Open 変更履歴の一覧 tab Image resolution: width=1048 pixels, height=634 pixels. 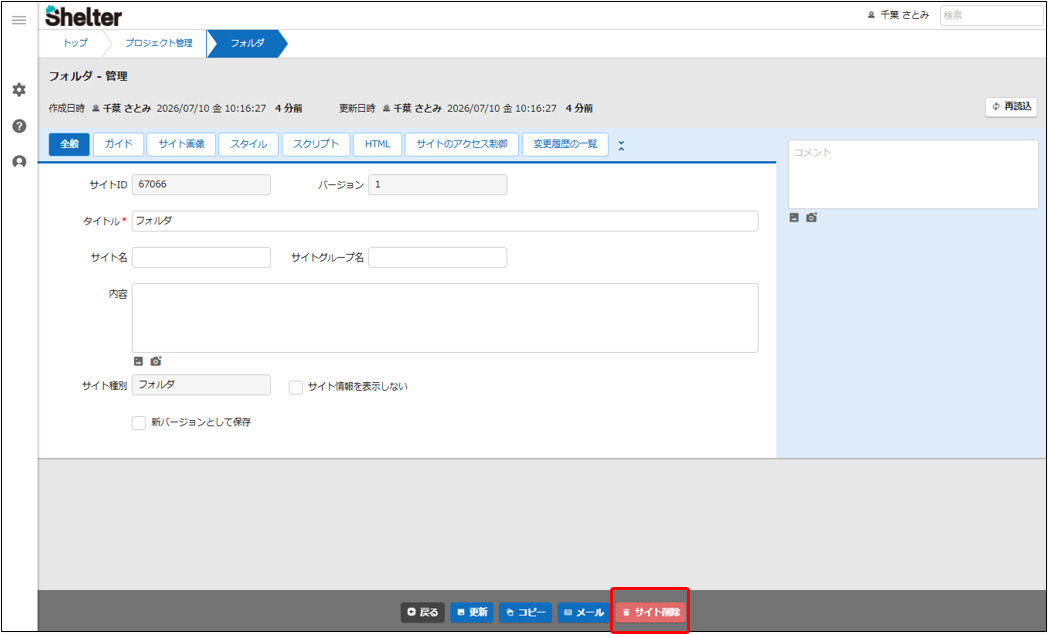pos(565,144)
